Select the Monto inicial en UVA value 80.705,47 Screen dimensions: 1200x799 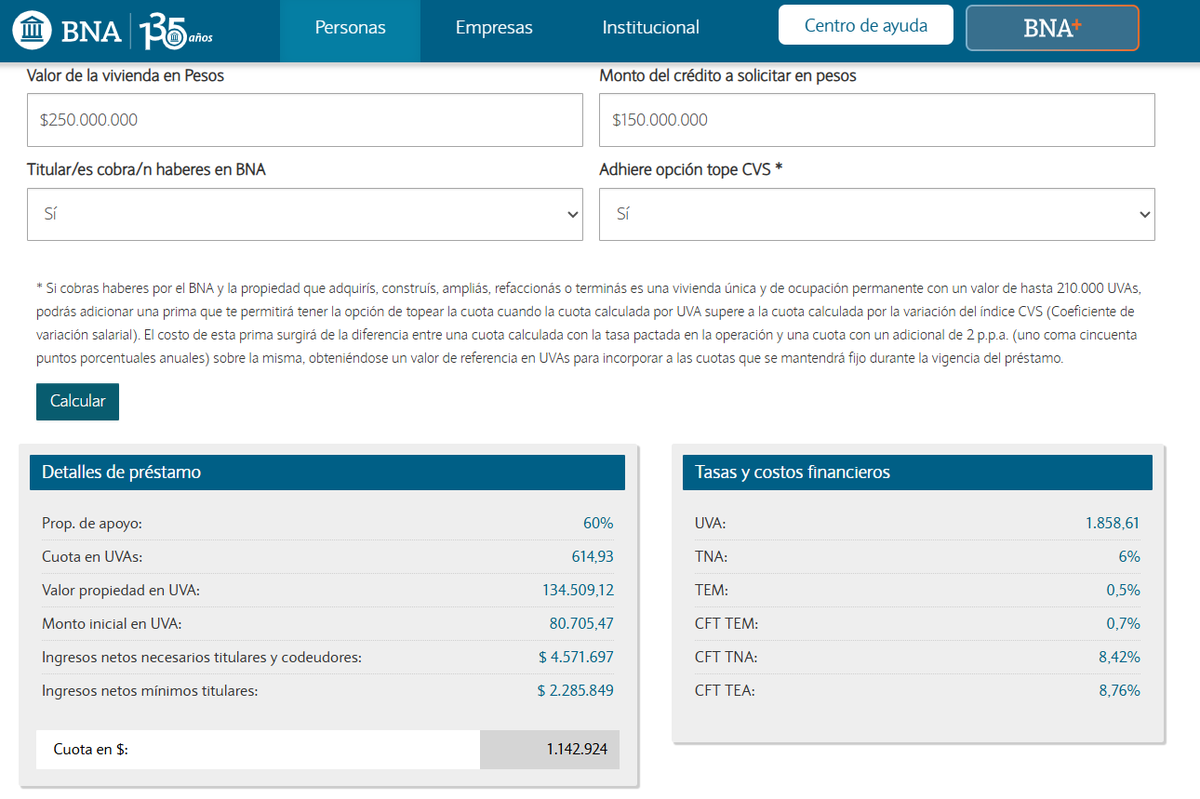click(x=582, y=623)
